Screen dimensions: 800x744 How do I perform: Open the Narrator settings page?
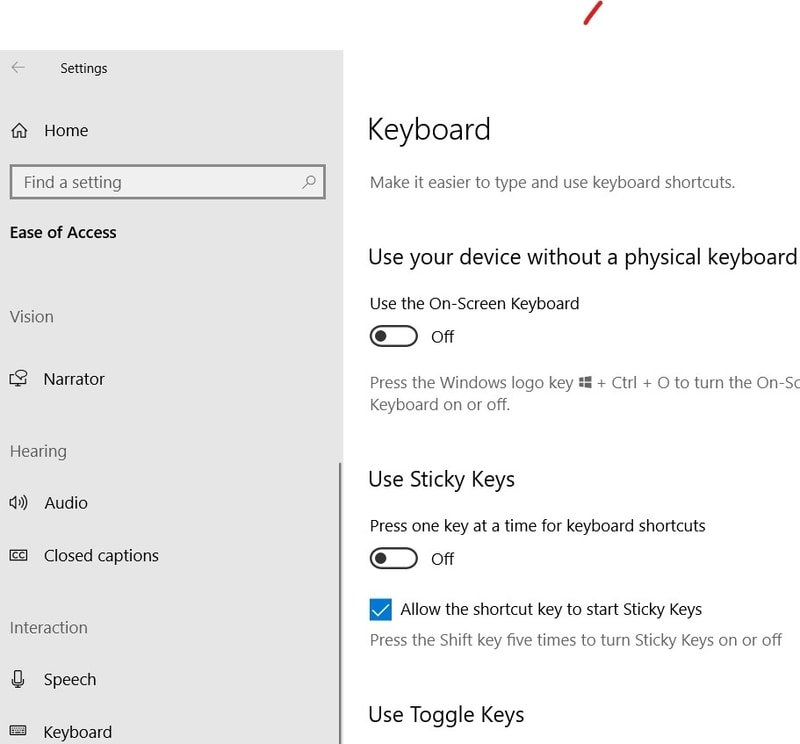pos(74,379)
